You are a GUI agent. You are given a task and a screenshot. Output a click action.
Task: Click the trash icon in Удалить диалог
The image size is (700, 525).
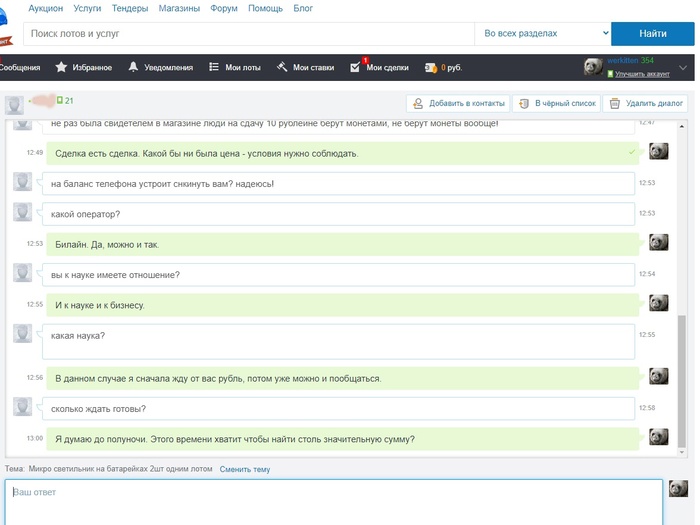pos(614,103)
